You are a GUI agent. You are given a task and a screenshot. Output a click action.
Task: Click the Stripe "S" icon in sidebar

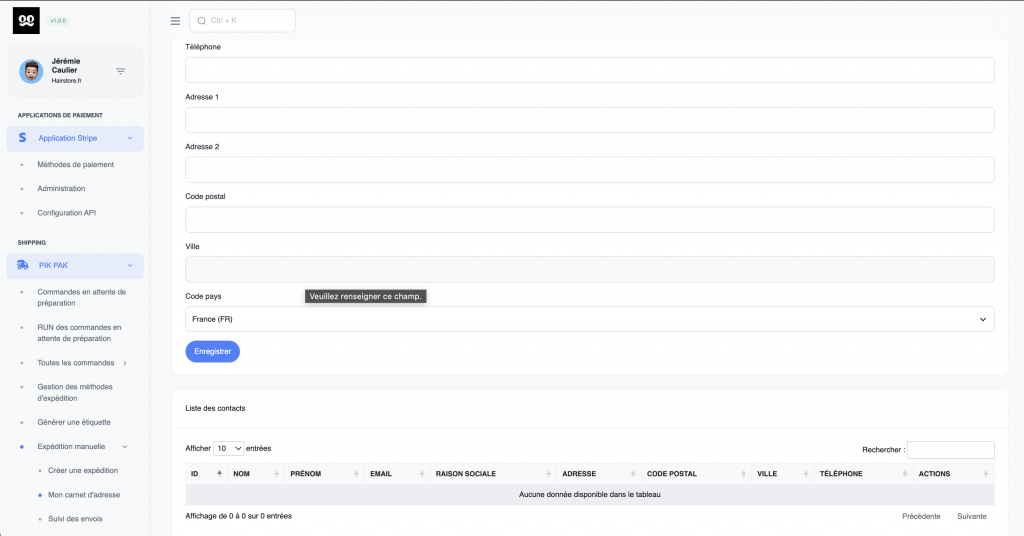tap(23, 138)
